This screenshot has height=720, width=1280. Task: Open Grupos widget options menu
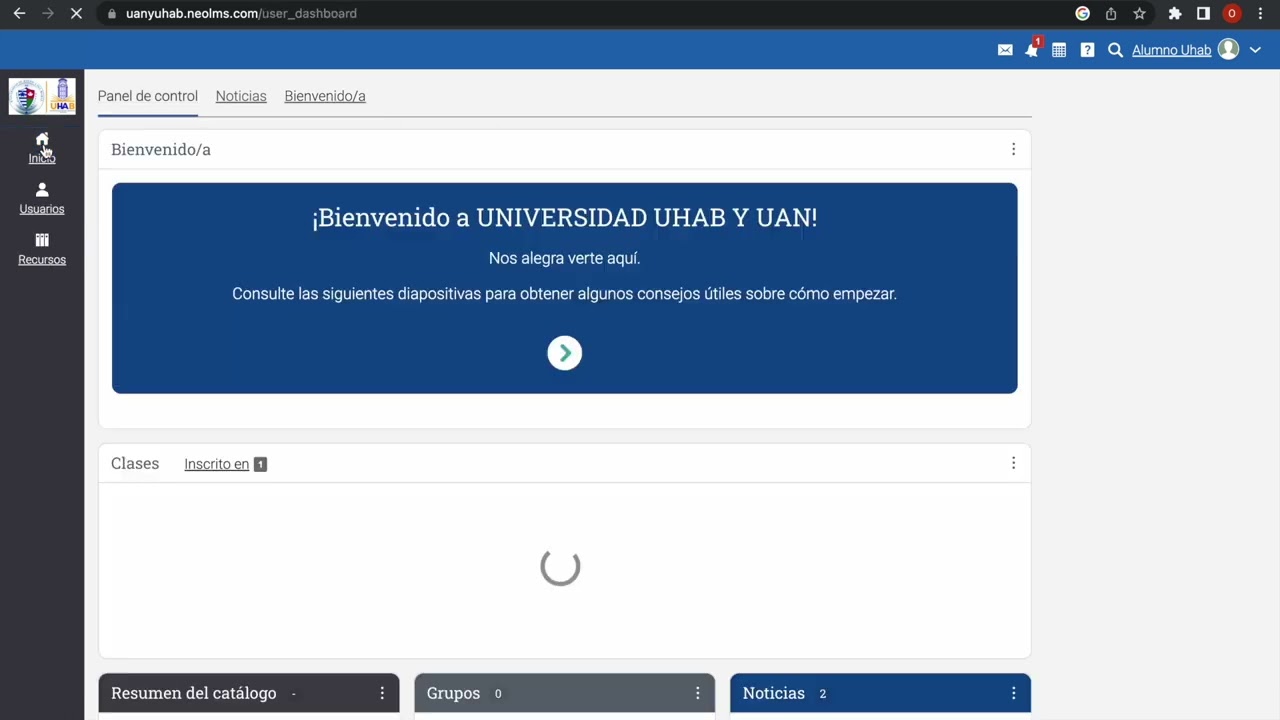tap(698, 693)
